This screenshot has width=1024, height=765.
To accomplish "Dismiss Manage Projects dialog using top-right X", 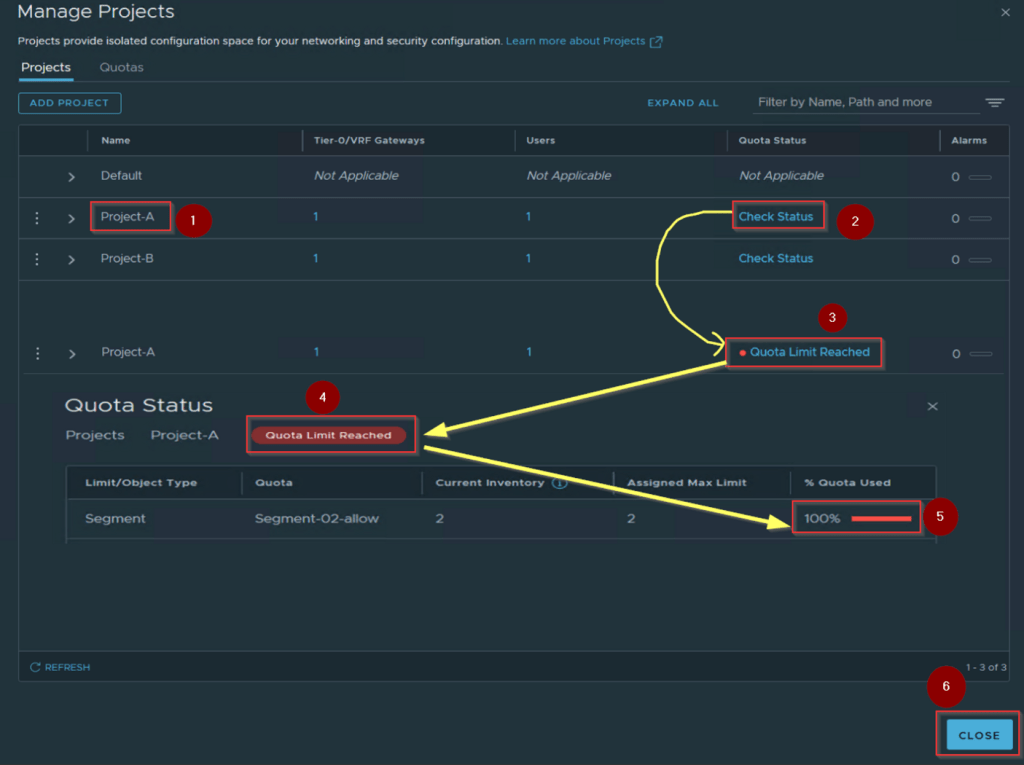I will click(1005, 12).
